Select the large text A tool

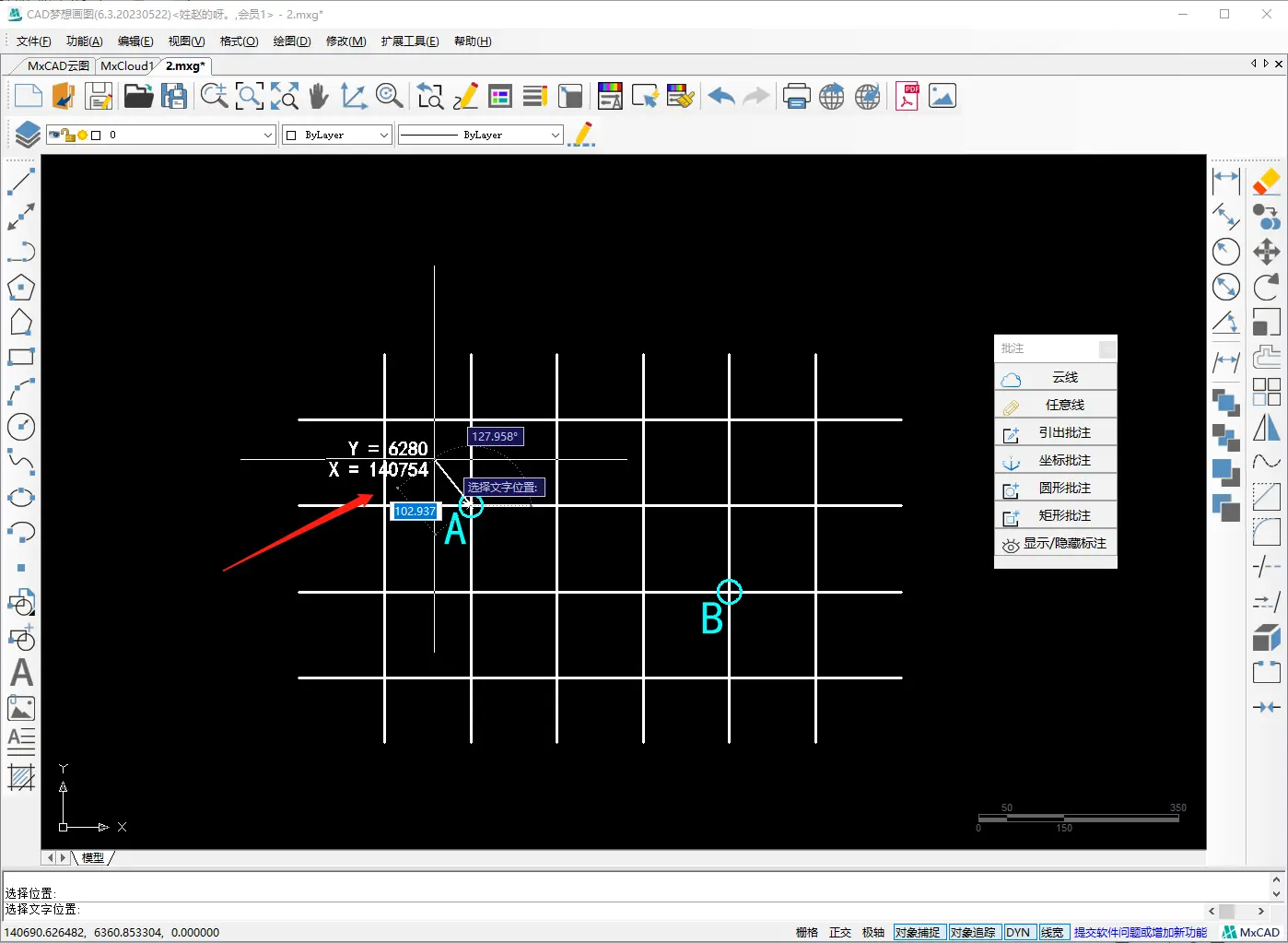tap(21, 673)
